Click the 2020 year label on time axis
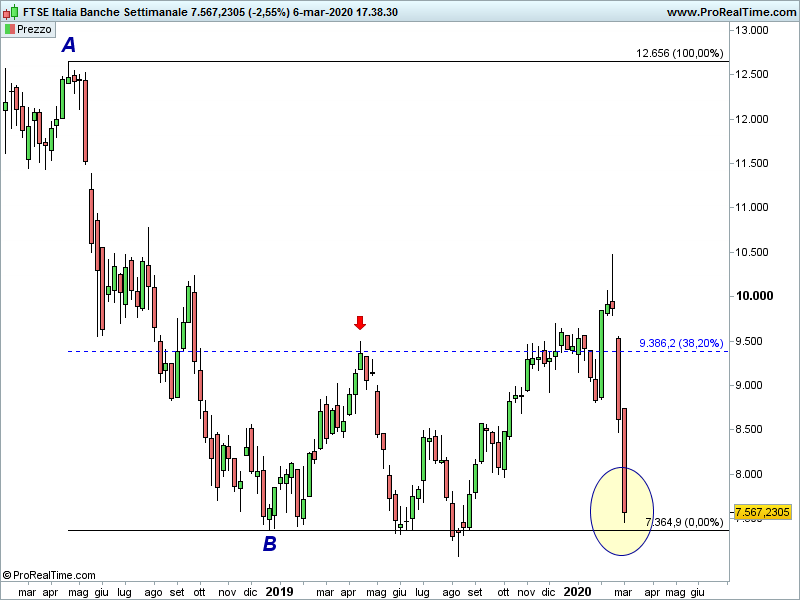The height and width of the screenshot is (600, 800). (x=578, y=592)
